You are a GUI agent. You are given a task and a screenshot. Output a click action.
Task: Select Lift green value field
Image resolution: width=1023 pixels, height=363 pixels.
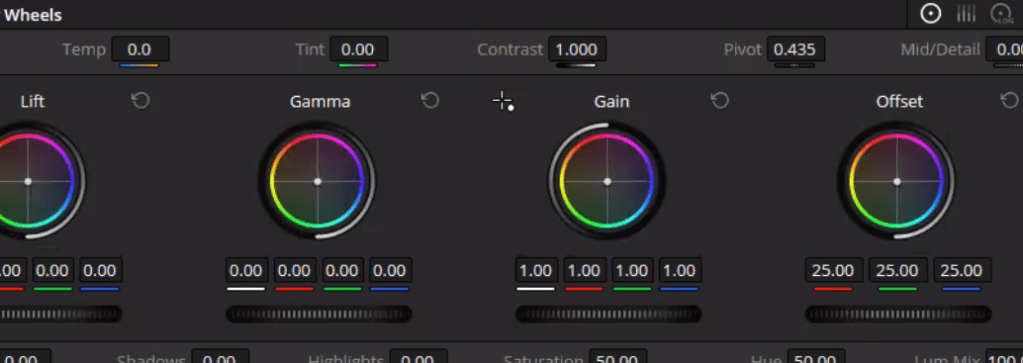53,270
